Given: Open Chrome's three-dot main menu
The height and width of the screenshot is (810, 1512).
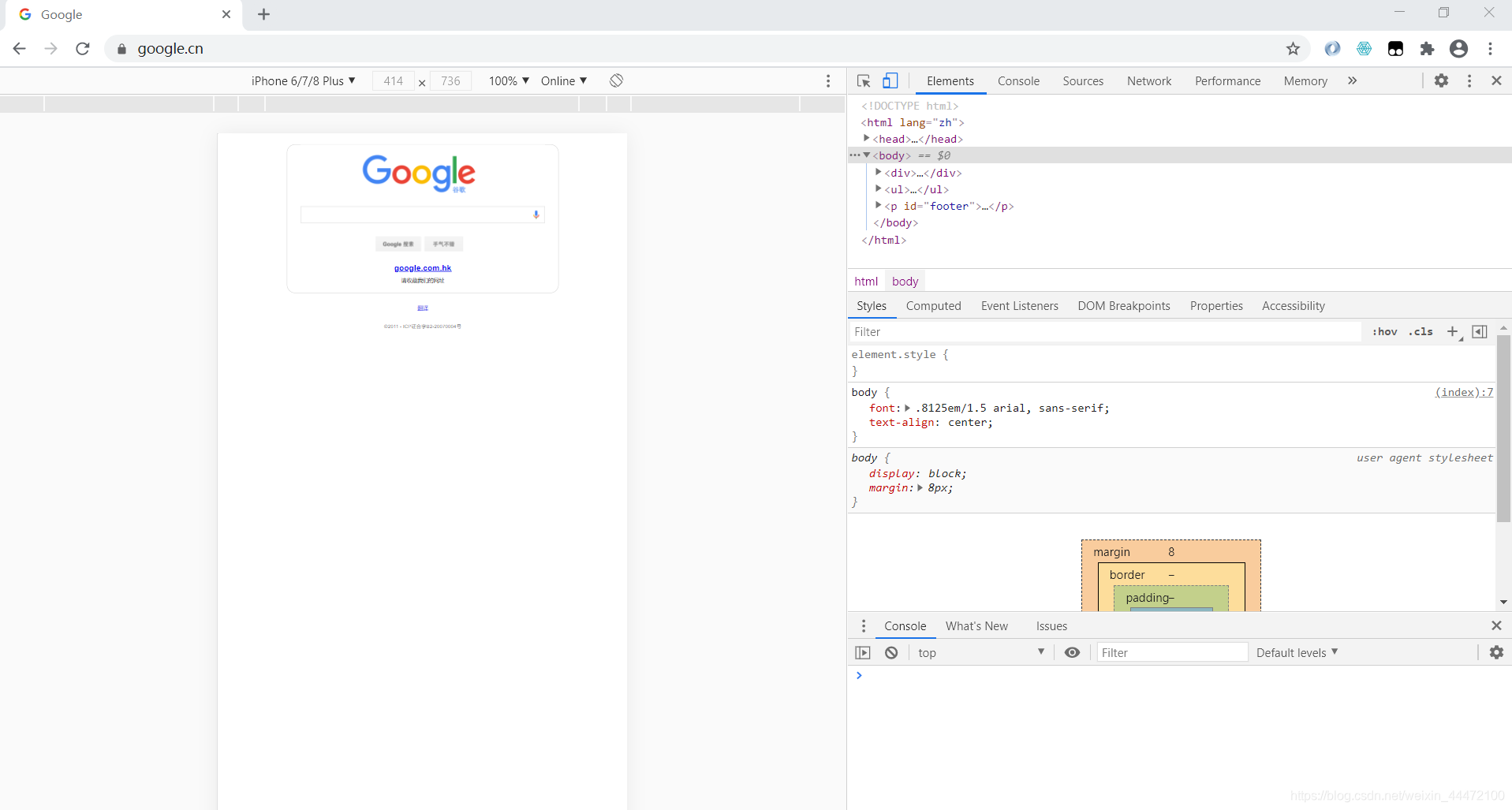Looking at the screenshot, I should (1491, 49).
